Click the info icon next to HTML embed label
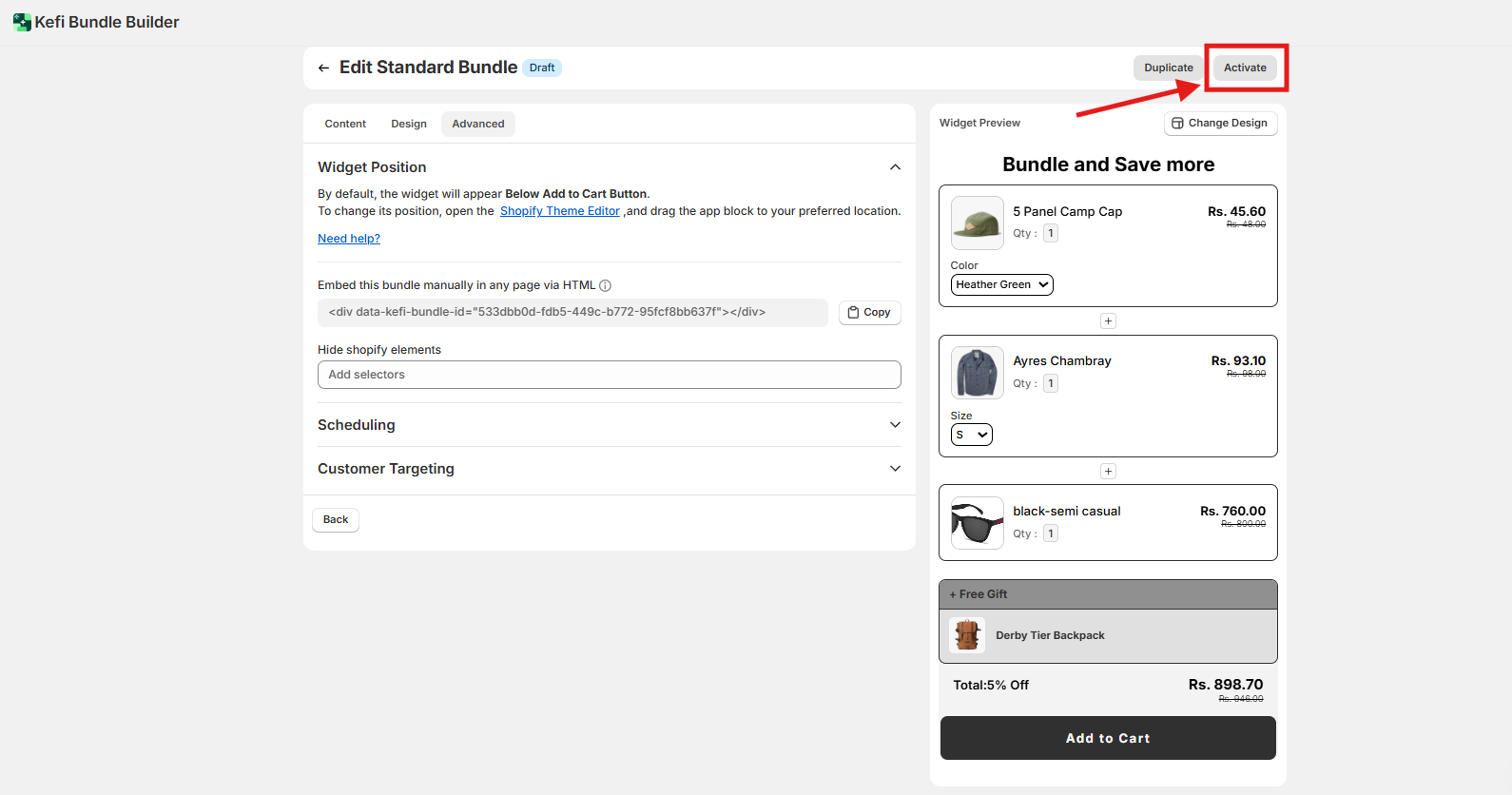 [x=606, y=285]
